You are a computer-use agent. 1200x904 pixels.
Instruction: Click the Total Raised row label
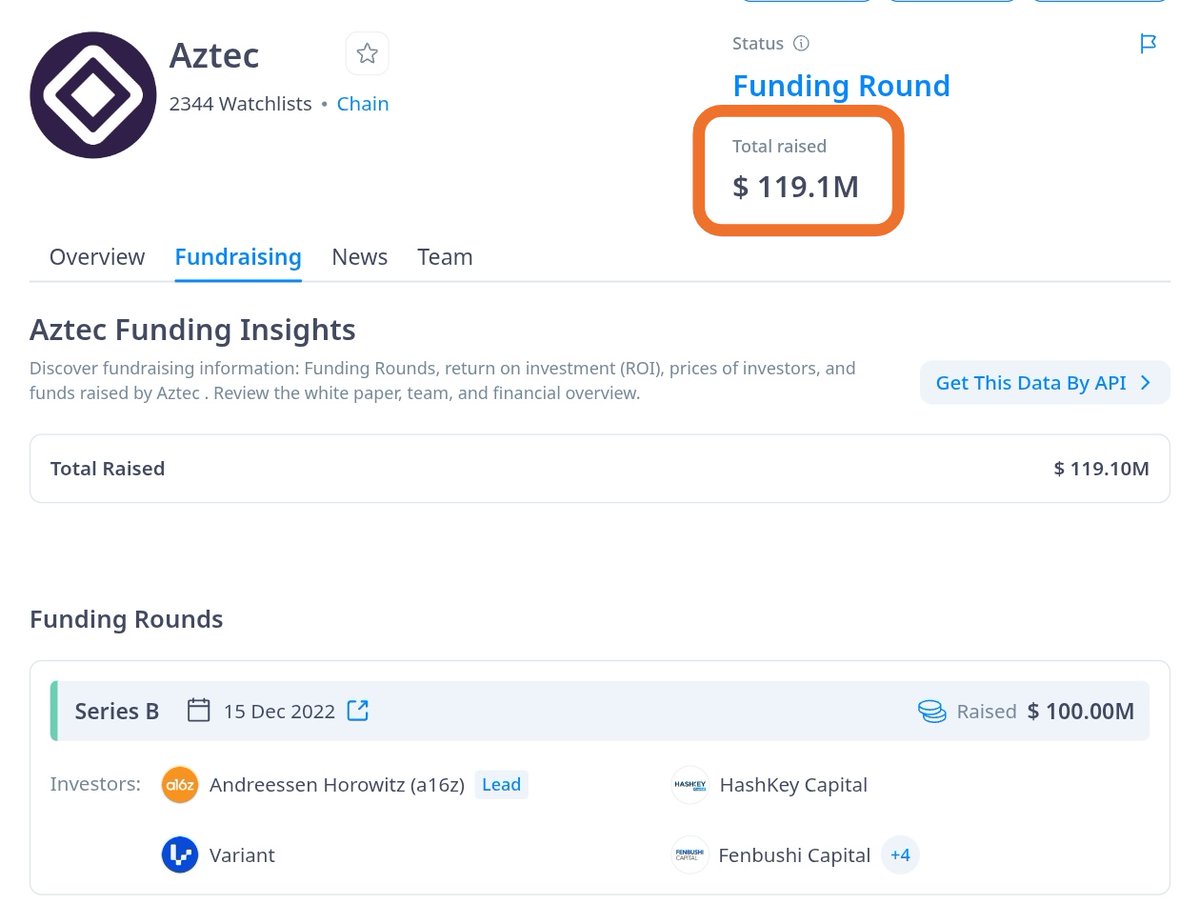[x=108, y=468]
